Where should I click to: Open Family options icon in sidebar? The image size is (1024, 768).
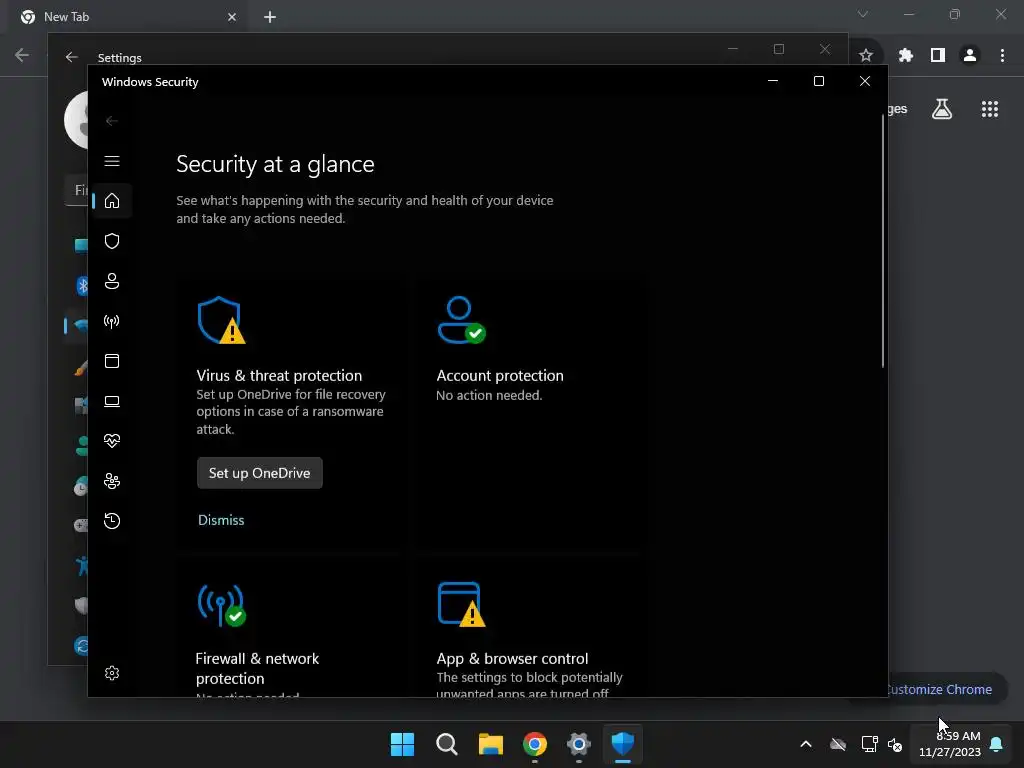[112, 481]
